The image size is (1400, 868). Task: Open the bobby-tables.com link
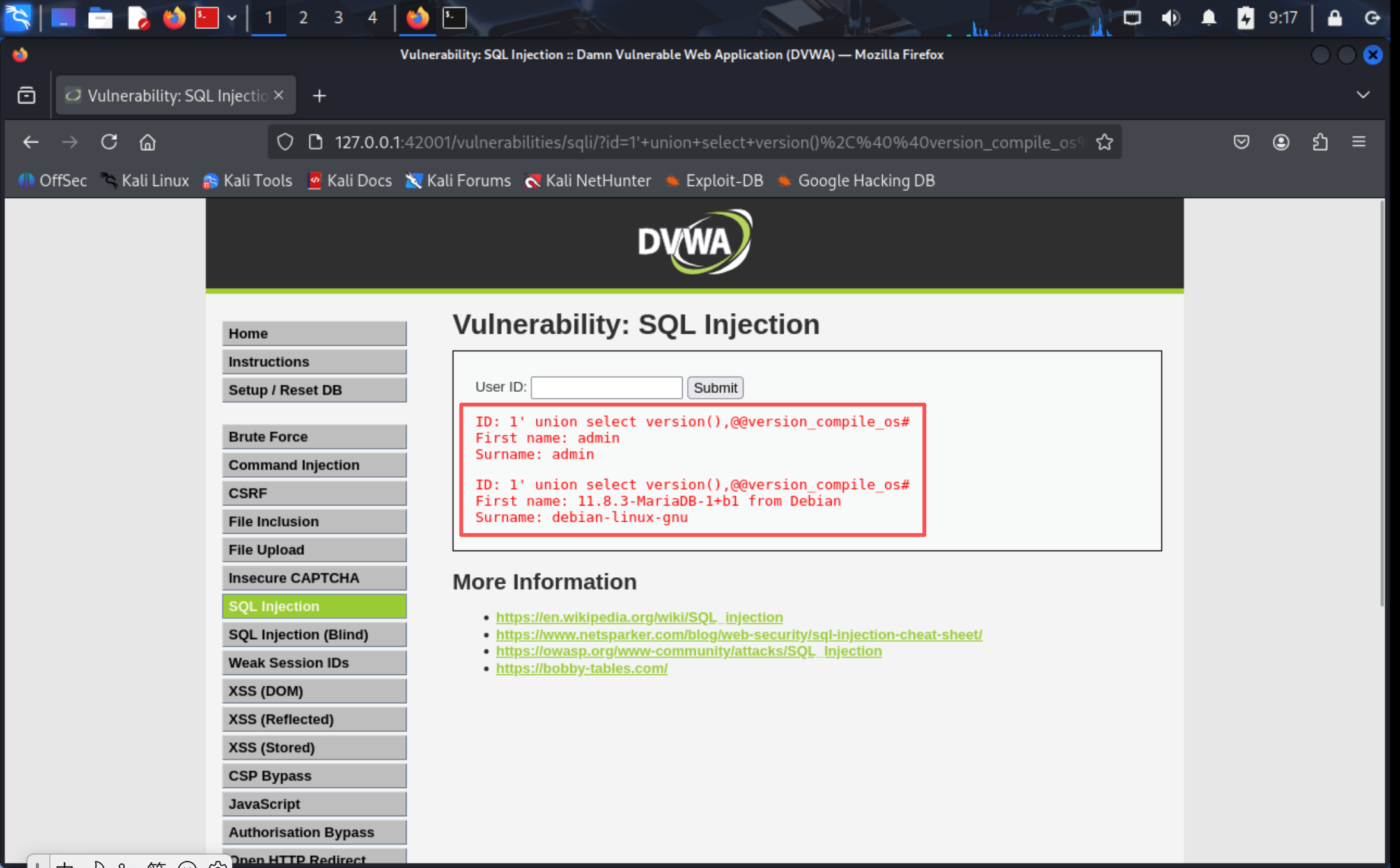(581, 669)
